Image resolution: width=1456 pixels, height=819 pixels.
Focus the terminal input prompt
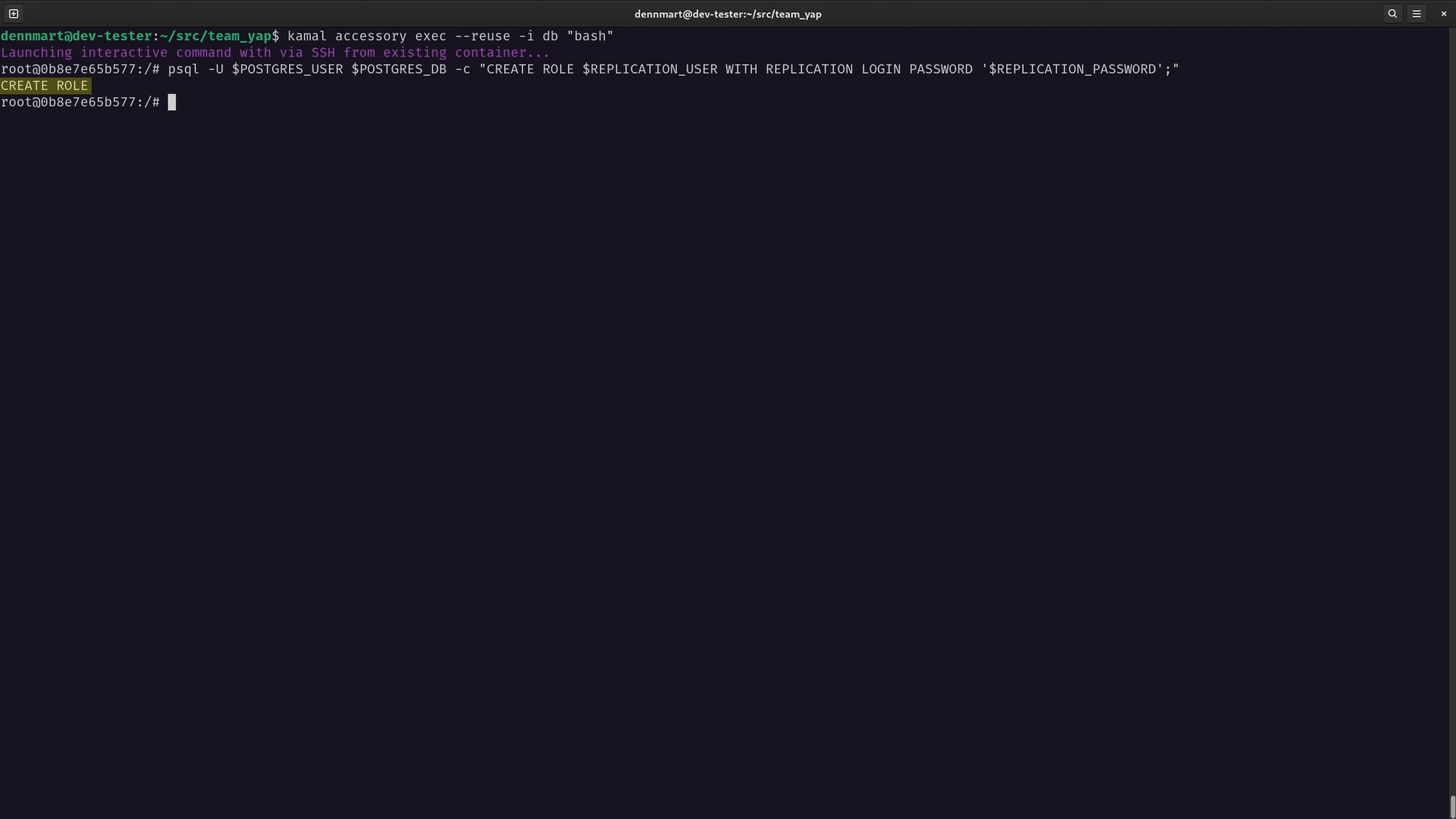[170, 101]
